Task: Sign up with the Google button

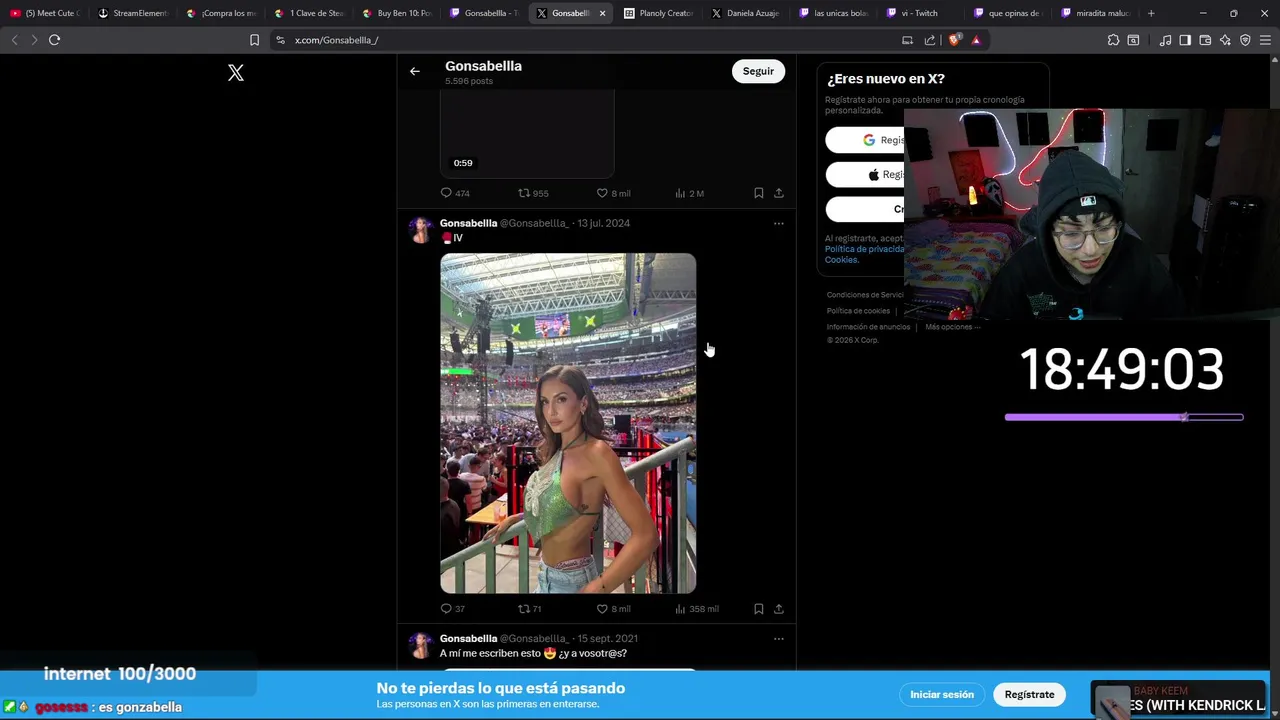Action: pyautogui.click(x=865, y=140)
